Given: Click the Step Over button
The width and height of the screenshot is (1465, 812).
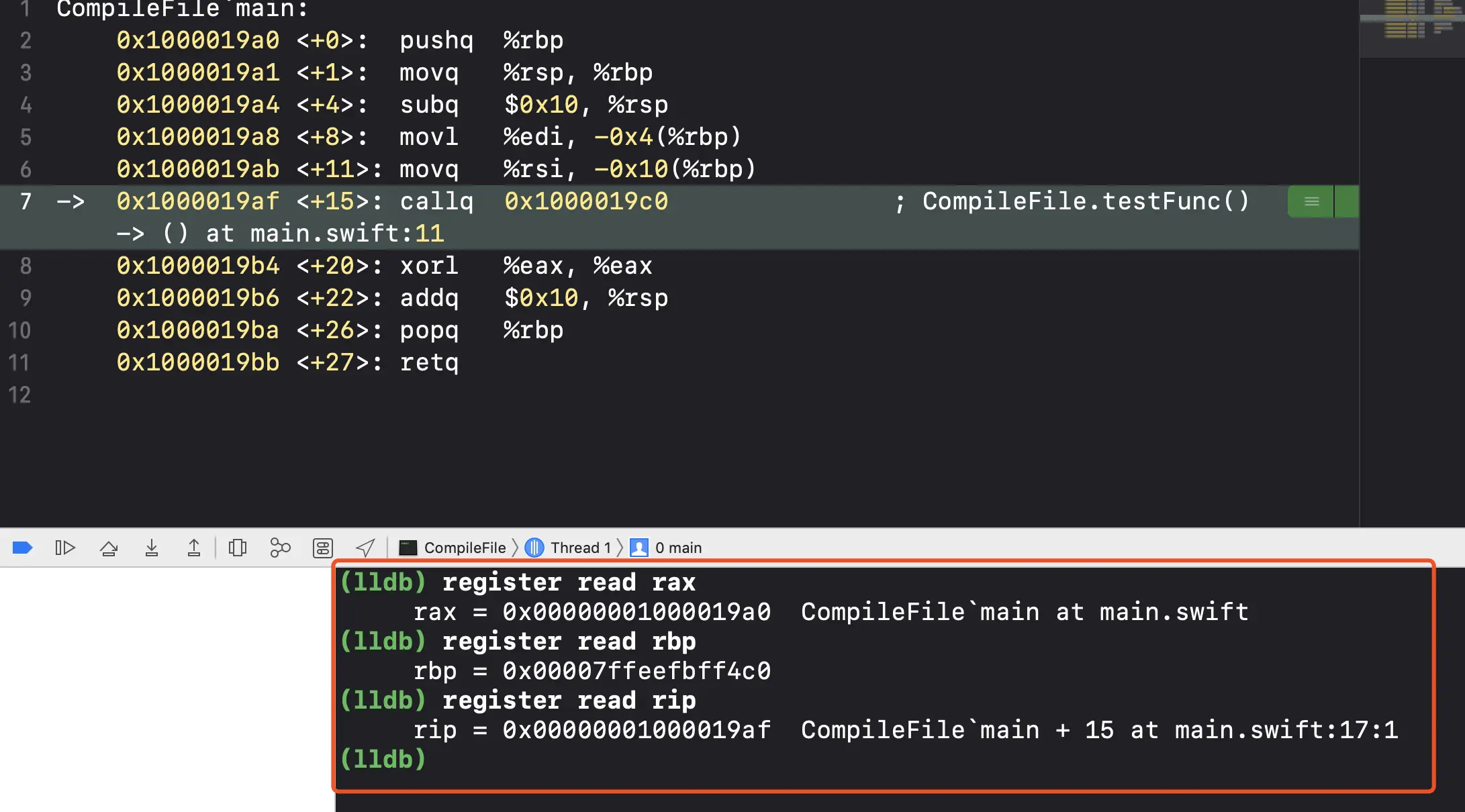Looking at the screenshot, I should pyautogui.click(x=109, y=548).
